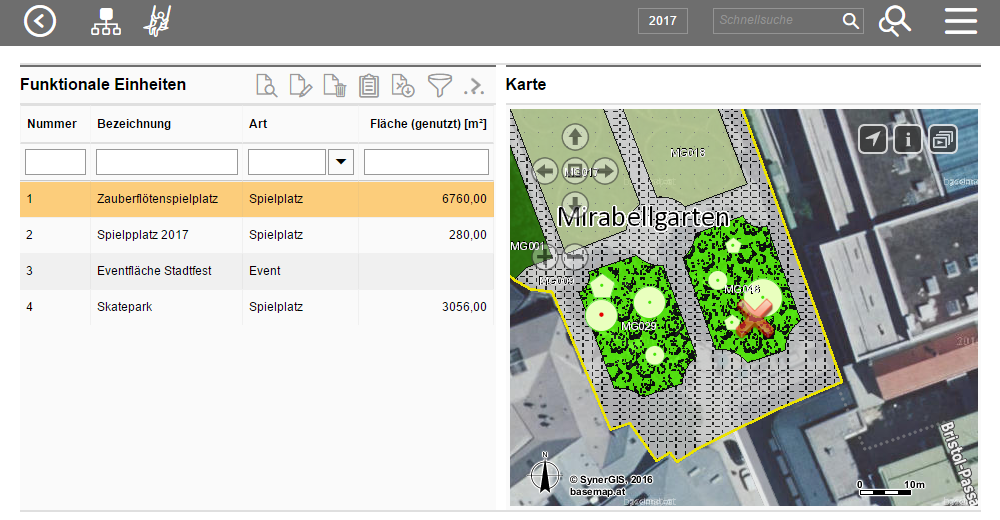Click the red dot tree marker

pyautogui.click(x=601, y=315)
